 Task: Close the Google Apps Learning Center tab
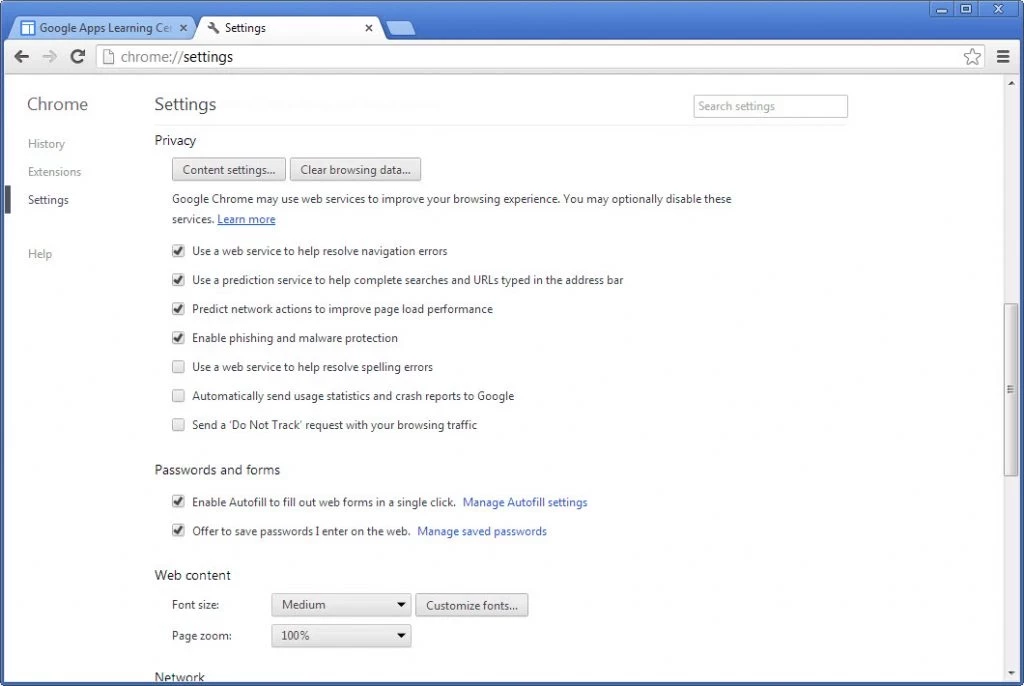(182, 28)
